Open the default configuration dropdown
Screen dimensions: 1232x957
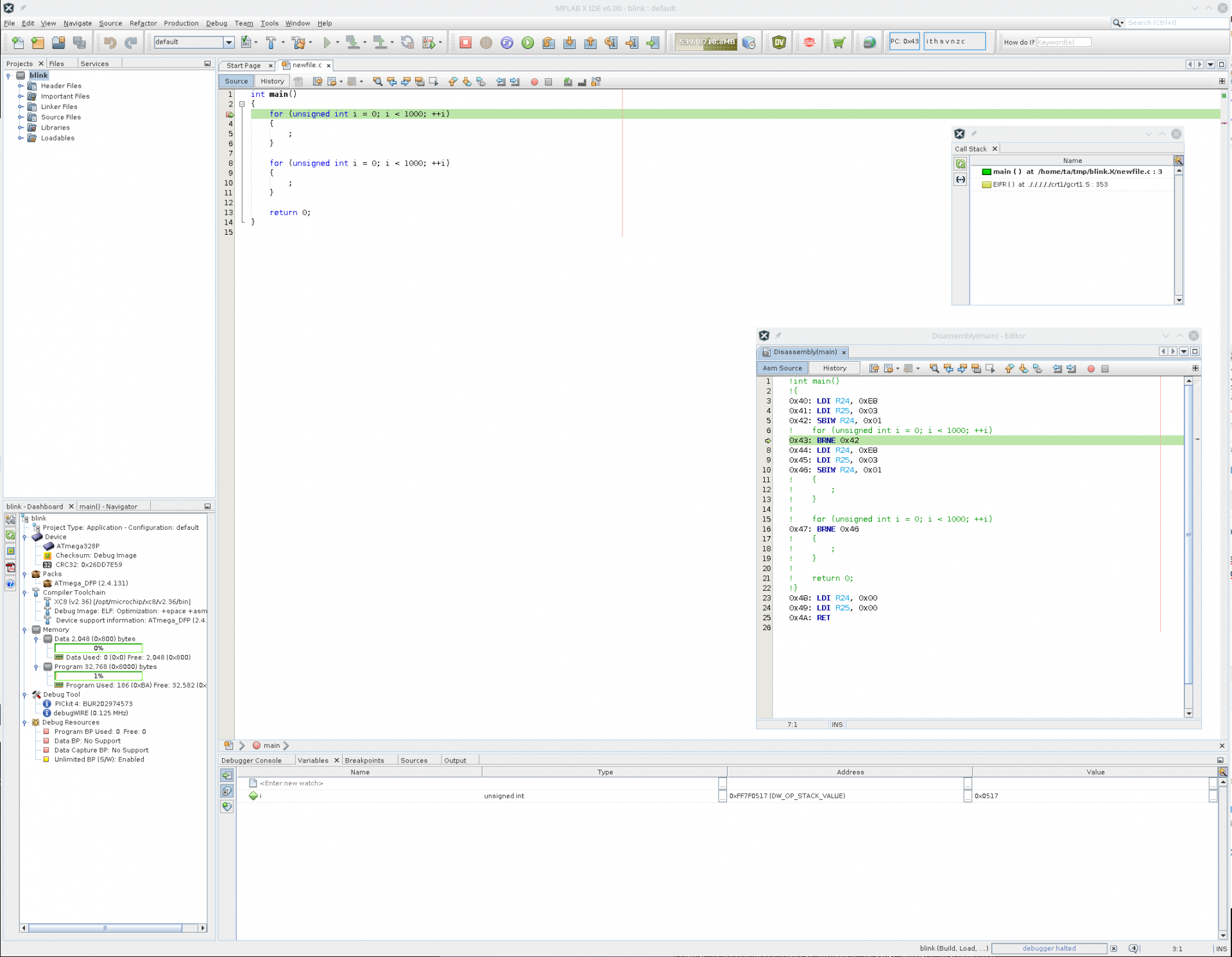[228, 42]
